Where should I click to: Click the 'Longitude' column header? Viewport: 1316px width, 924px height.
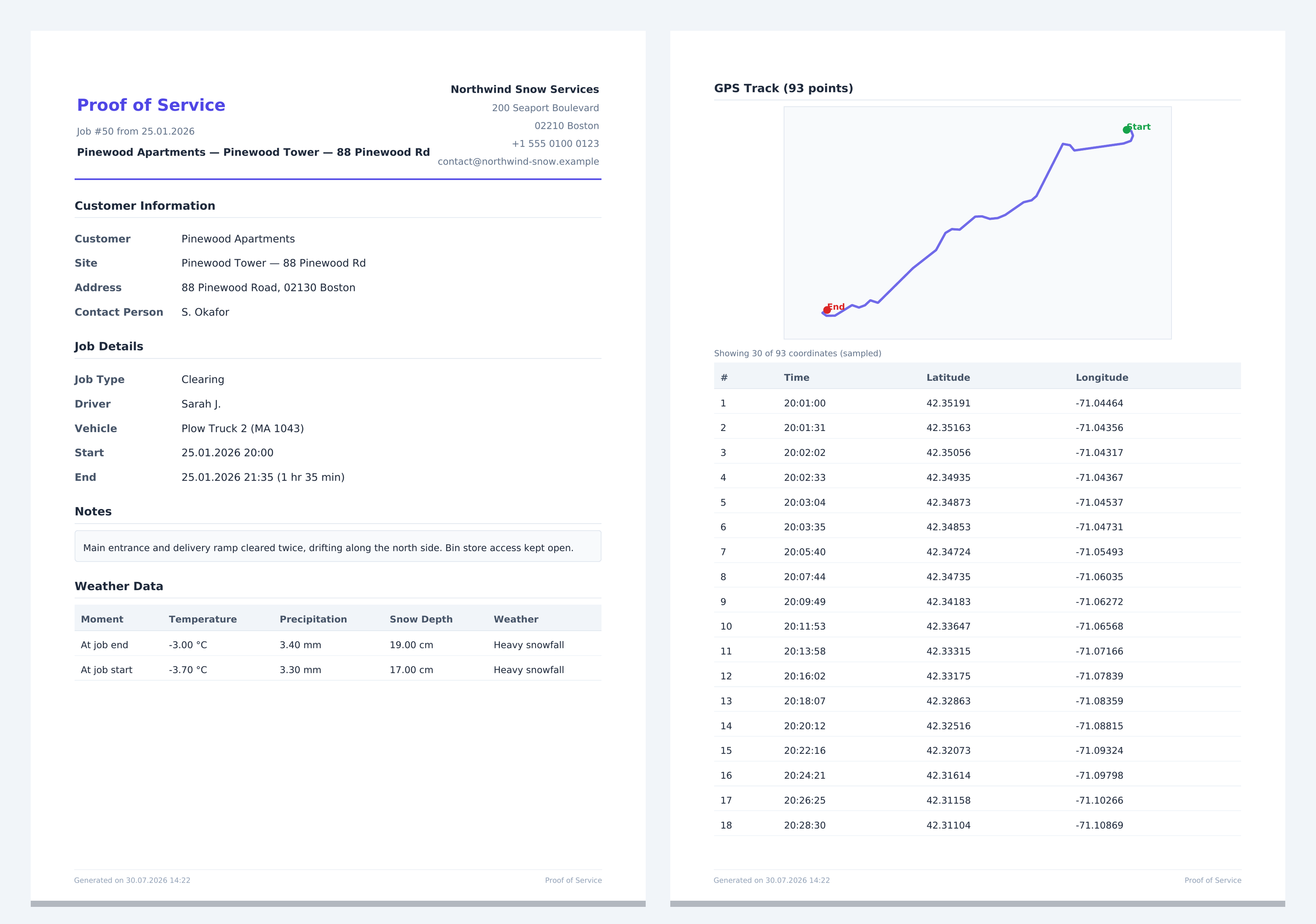[x=1102, y=378]
